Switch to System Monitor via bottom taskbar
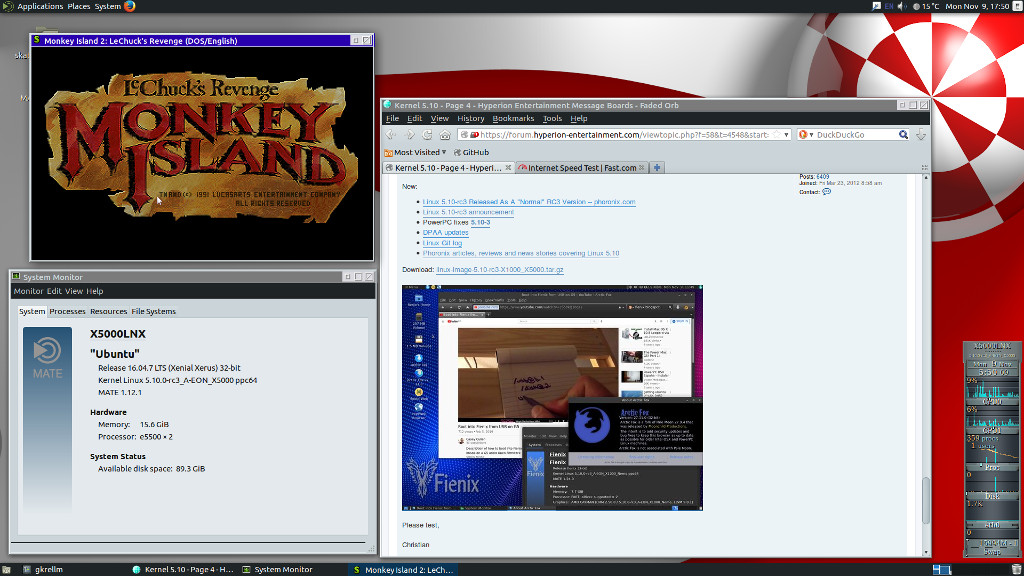The height and width of the screenshot is (576, 1024). point(278,569)
